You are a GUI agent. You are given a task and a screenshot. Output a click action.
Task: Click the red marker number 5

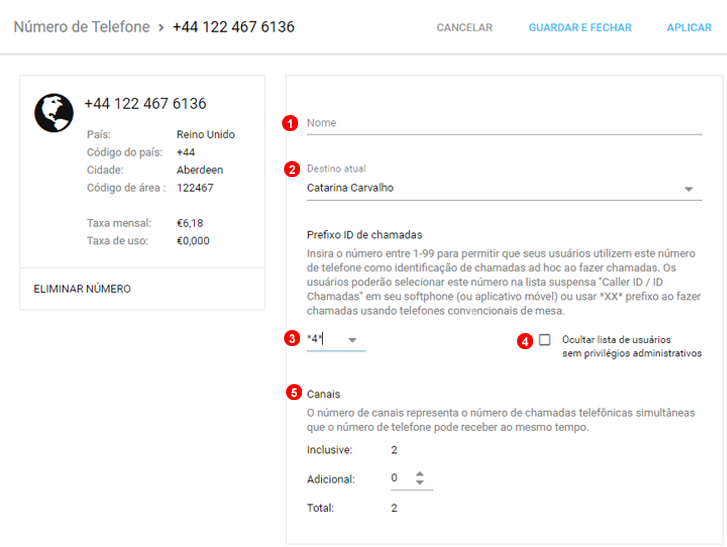pos(293,393)
